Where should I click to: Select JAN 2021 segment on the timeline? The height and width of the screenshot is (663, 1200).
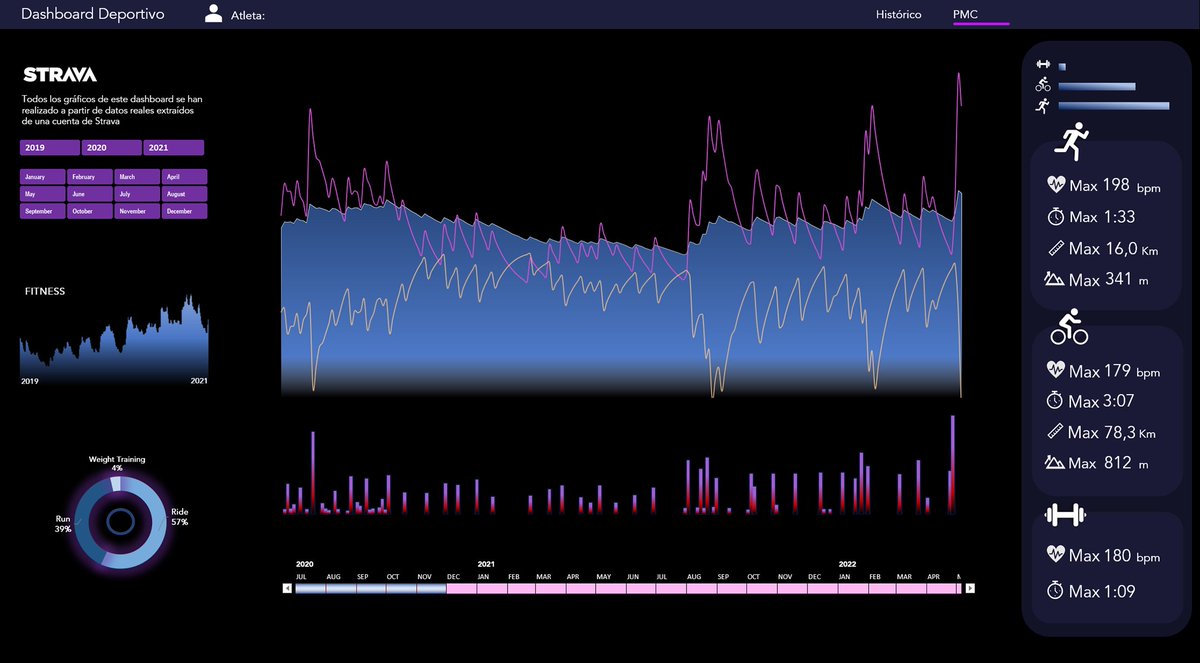(x=492, y=589)
